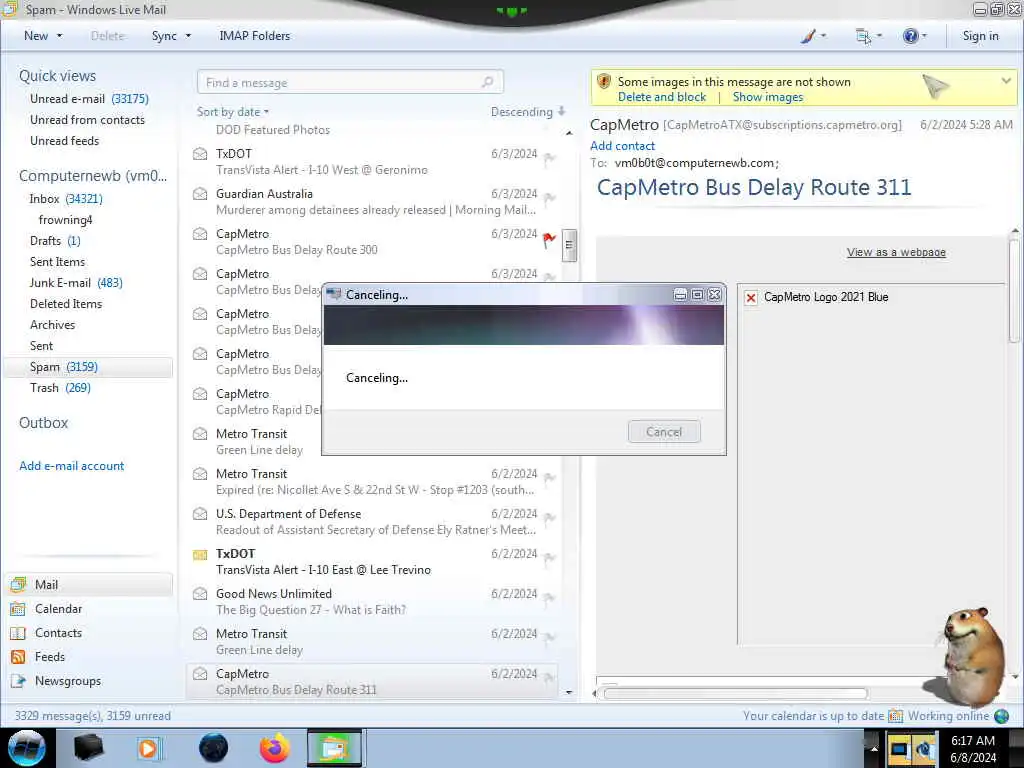Open the Windows Start orb
The height and width of the screenshot is (768, 1024).
26,748
